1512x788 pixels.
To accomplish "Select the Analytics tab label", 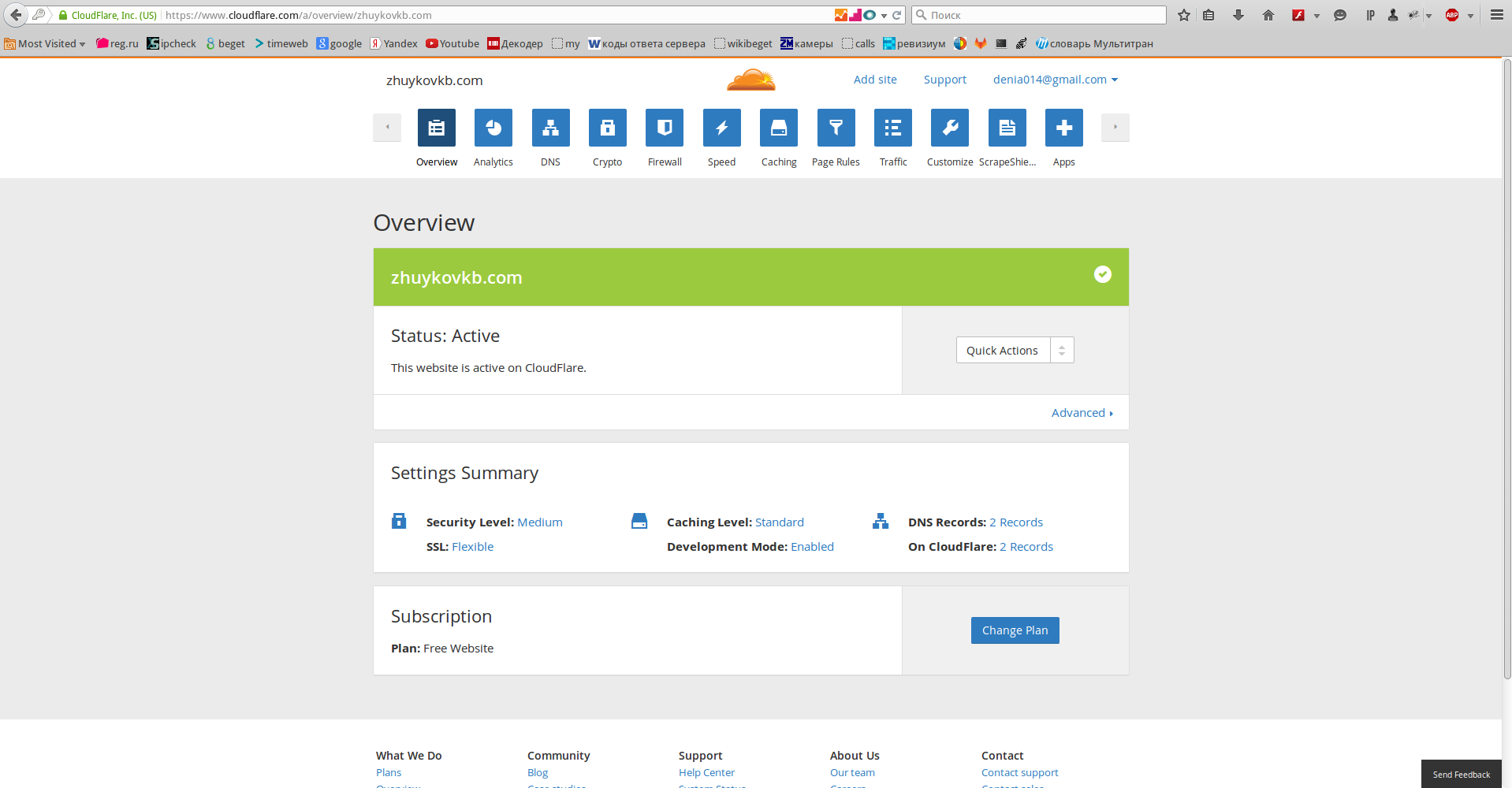I will 493,162.
